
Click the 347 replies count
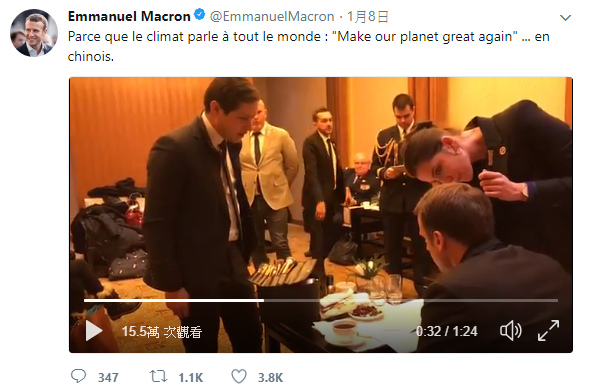coord(108,378)
